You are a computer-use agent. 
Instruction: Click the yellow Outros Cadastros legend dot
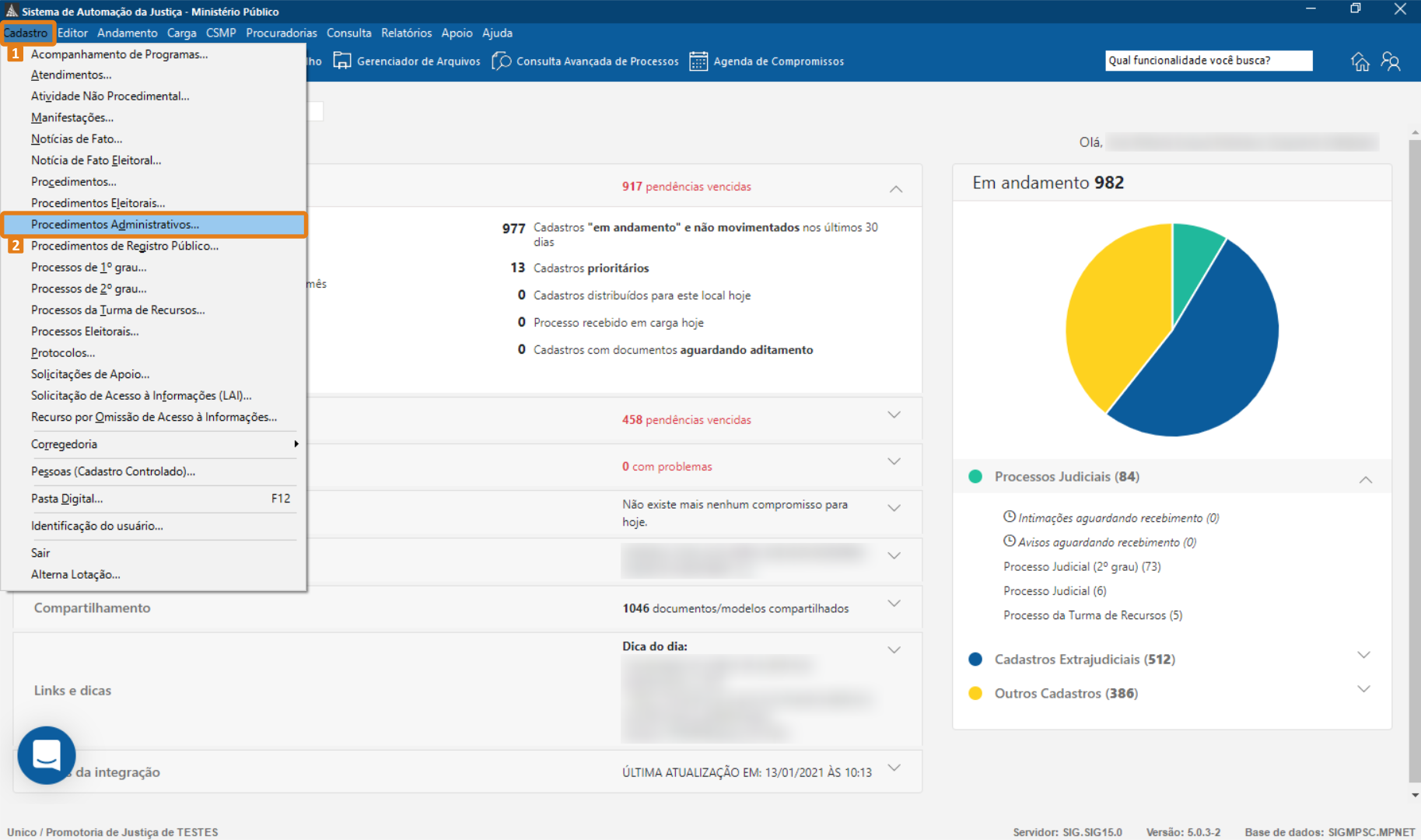[975, 693]
